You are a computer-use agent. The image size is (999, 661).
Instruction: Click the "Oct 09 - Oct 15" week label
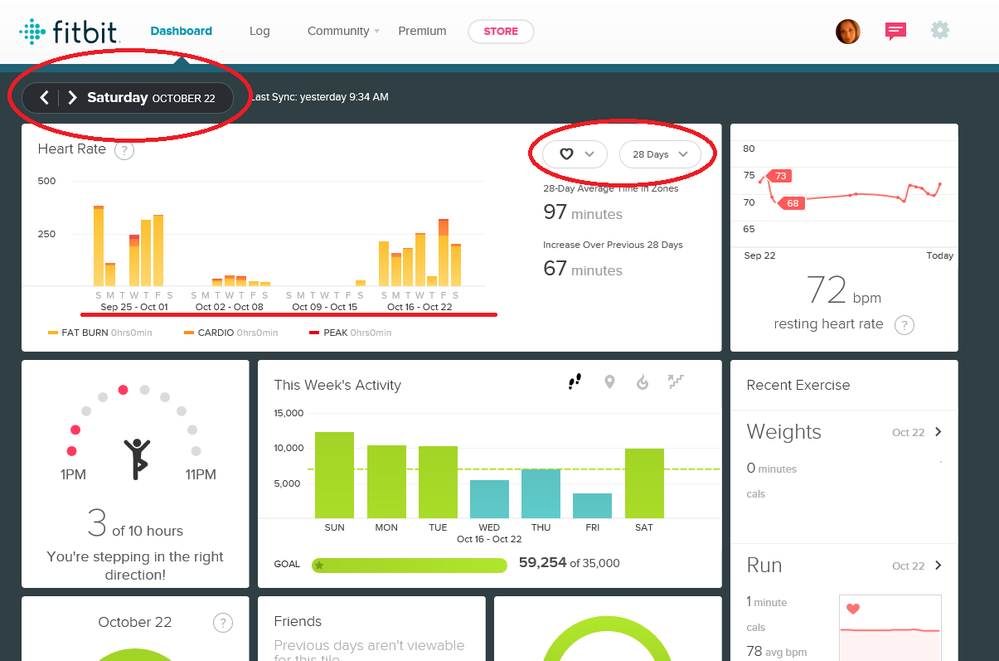324,307
